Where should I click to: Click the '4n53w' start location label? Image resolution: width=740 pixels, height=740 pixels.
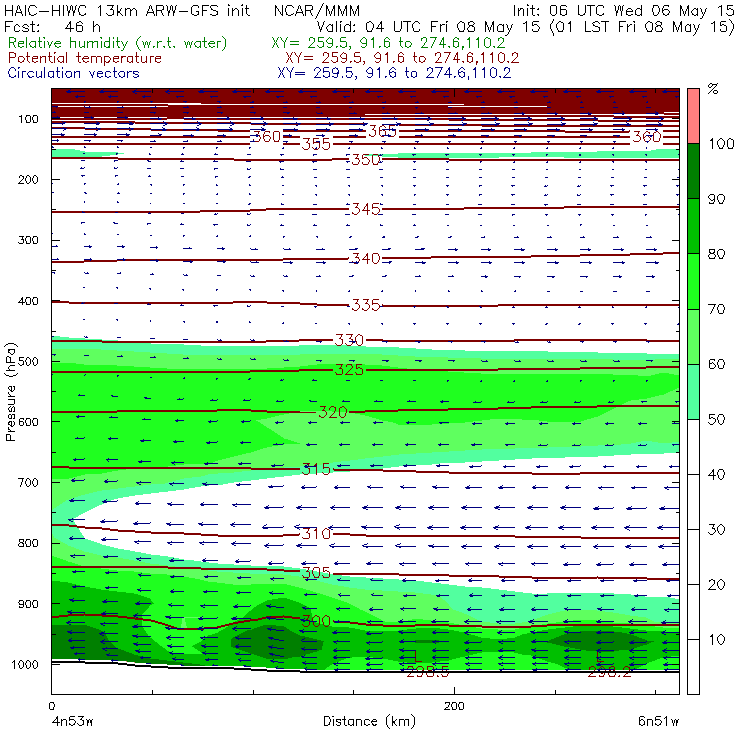72,722
